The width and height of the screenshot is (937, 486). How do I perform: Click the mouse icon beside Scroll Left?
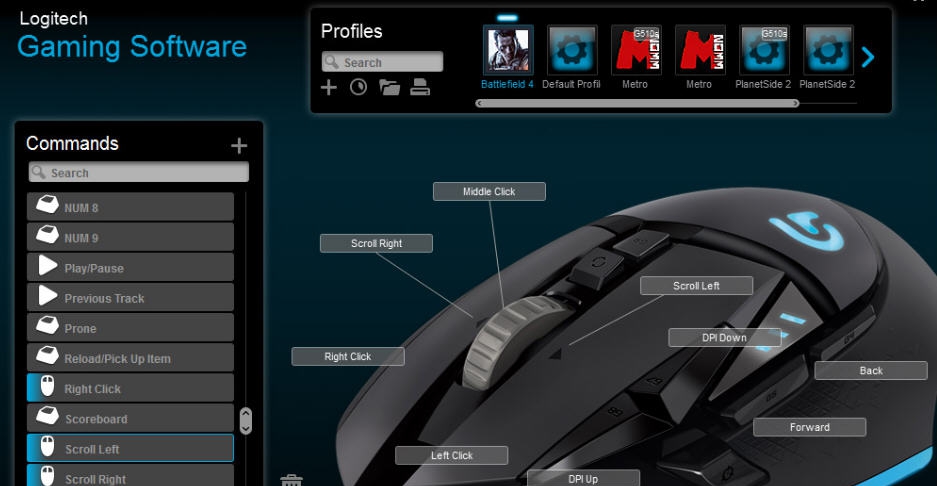point(47,446)
